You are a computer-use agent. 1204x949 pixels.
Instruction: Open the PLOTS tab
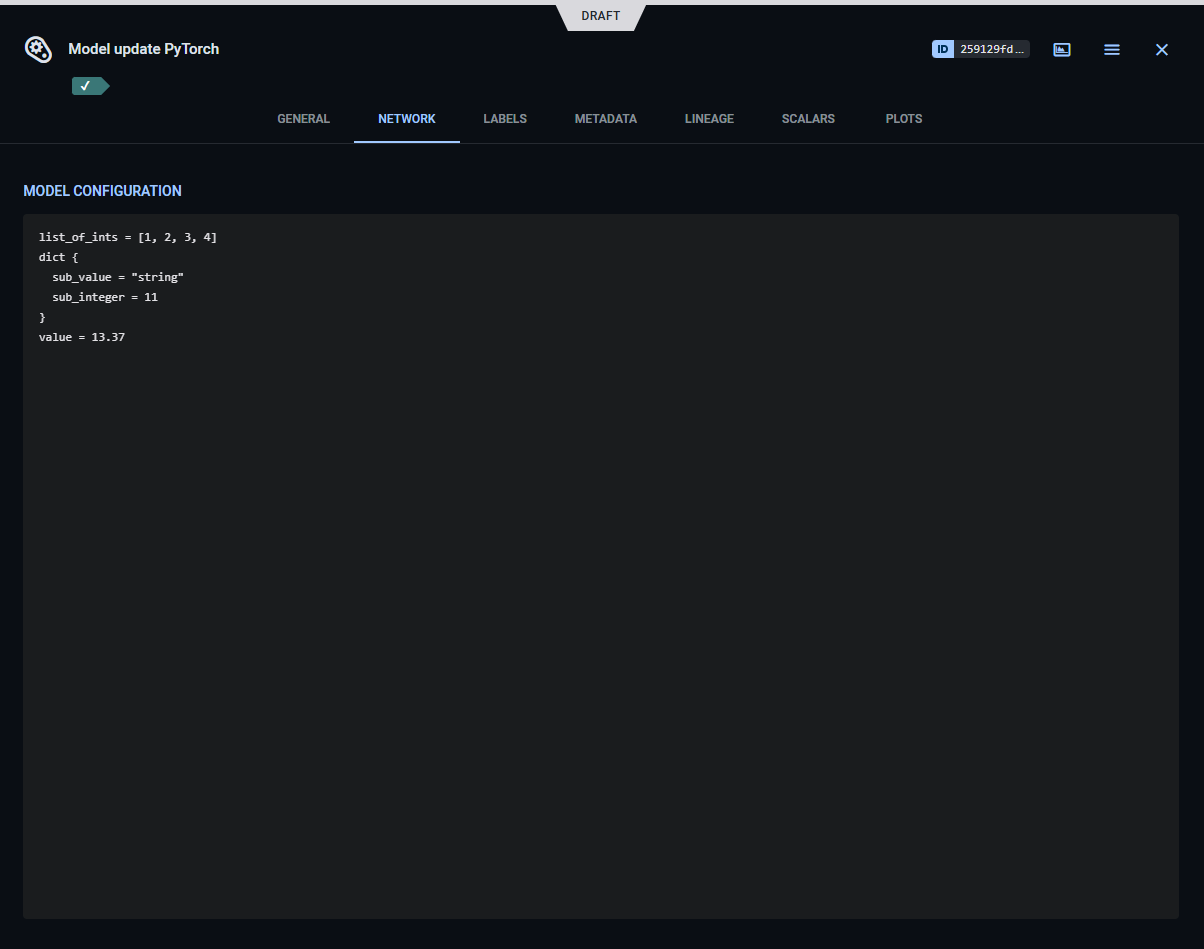pos(903,118)
